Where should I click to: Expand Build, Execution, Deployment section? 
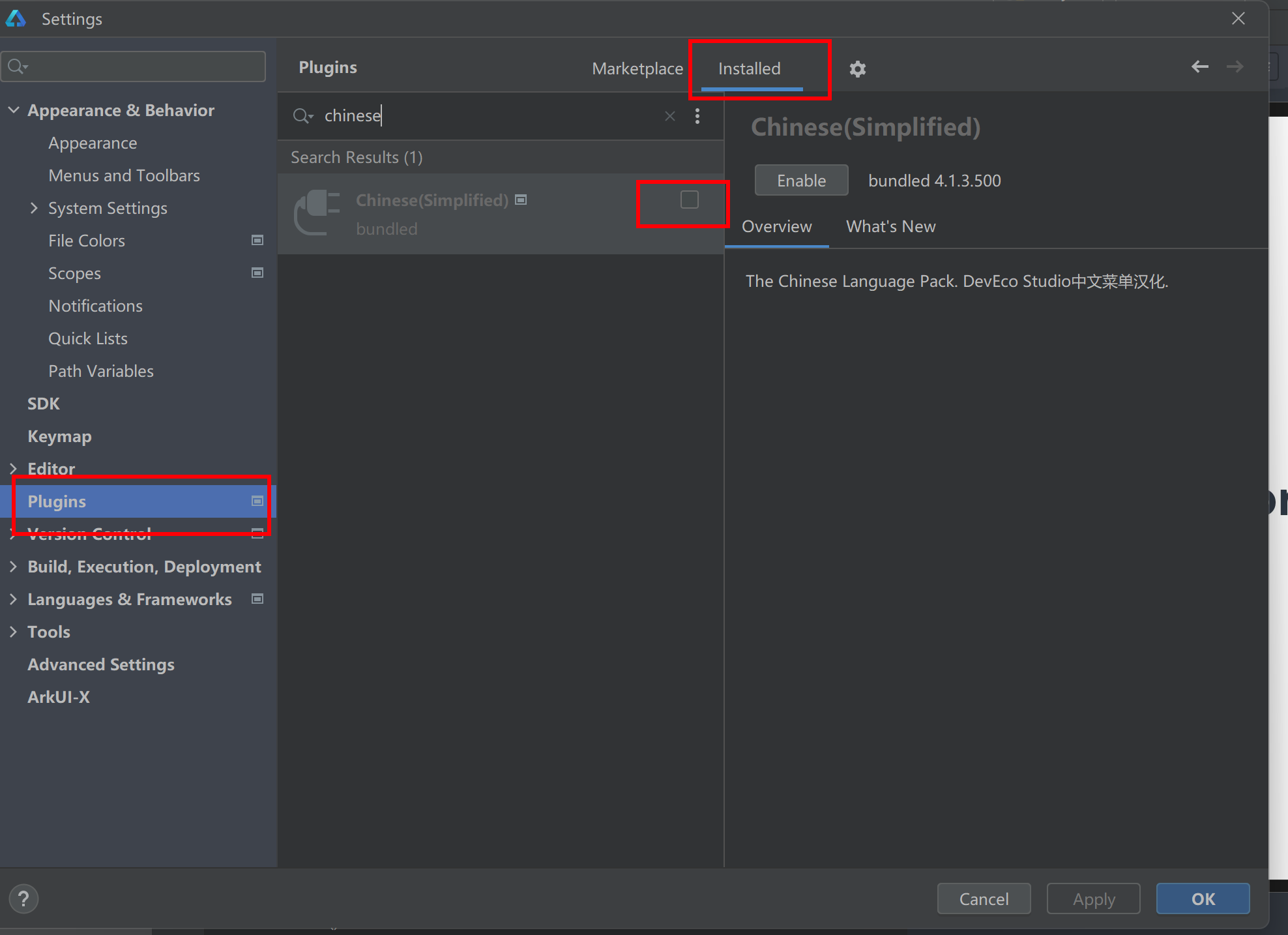point(14,567)
